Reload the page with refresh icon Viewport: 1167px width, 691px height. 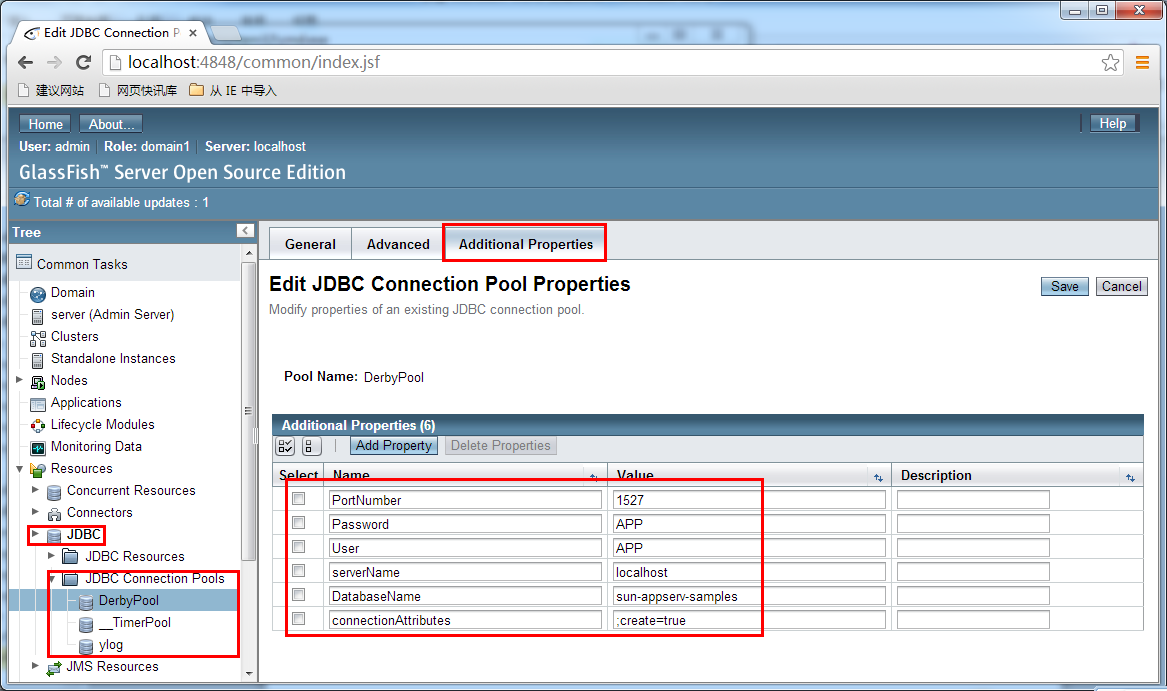(83, 63)
